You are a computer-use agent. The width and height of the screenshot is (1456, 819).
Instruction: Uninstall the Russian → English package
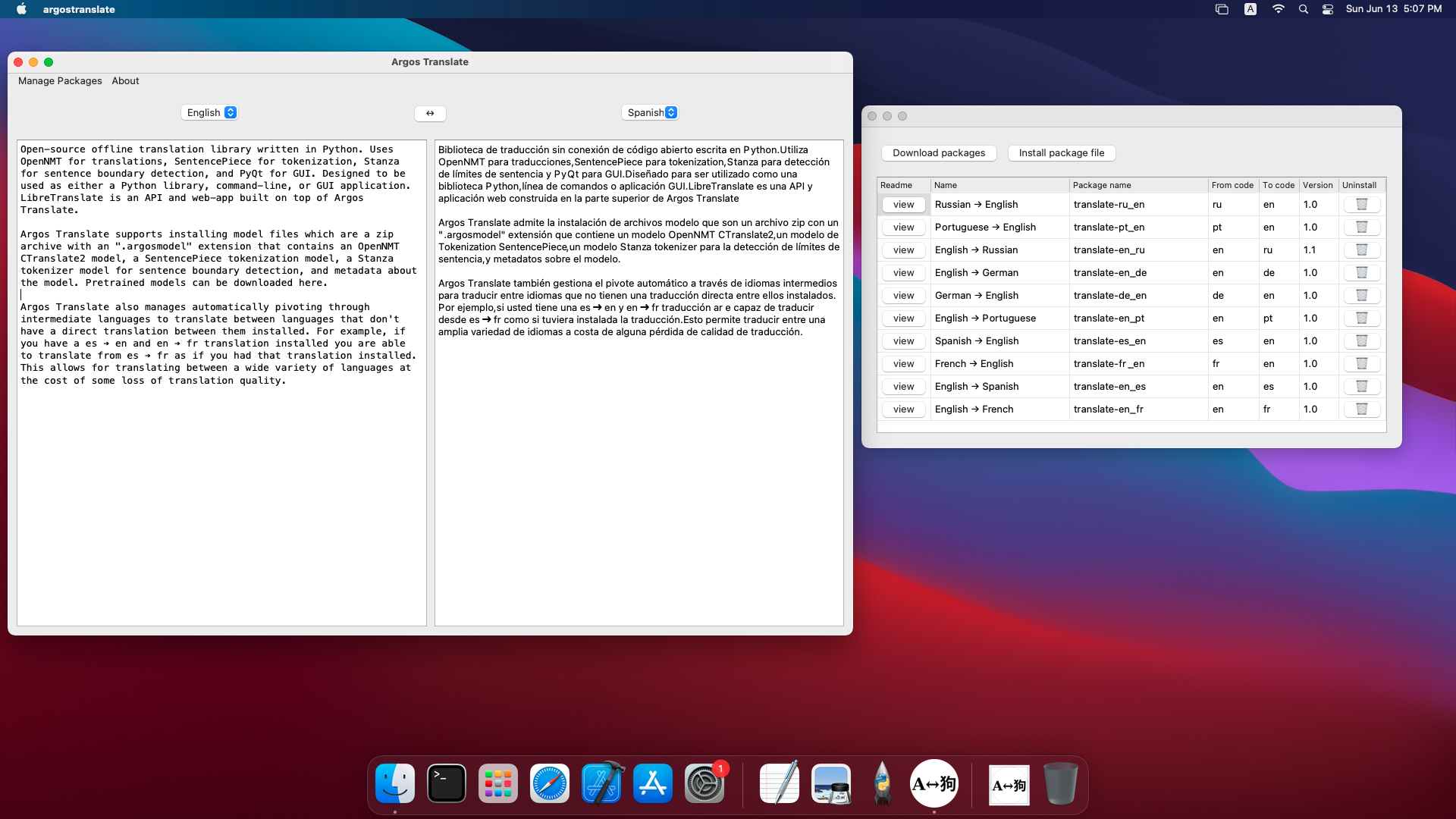click(x=1361, y=205)
